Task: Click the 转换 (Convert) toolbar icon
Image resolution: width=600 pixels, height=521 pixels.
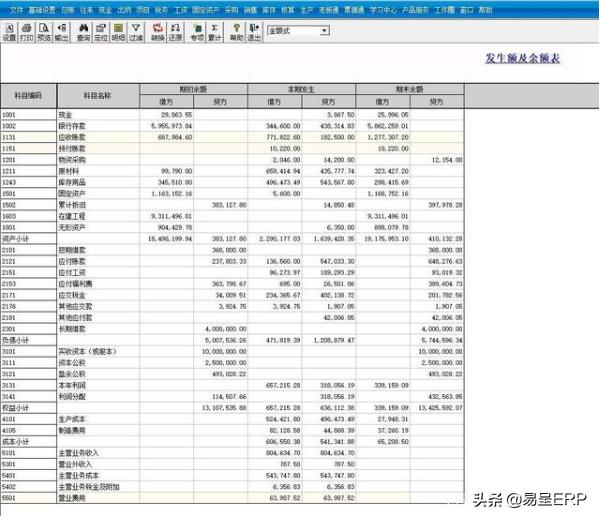Action: click(x=158, y=30)
